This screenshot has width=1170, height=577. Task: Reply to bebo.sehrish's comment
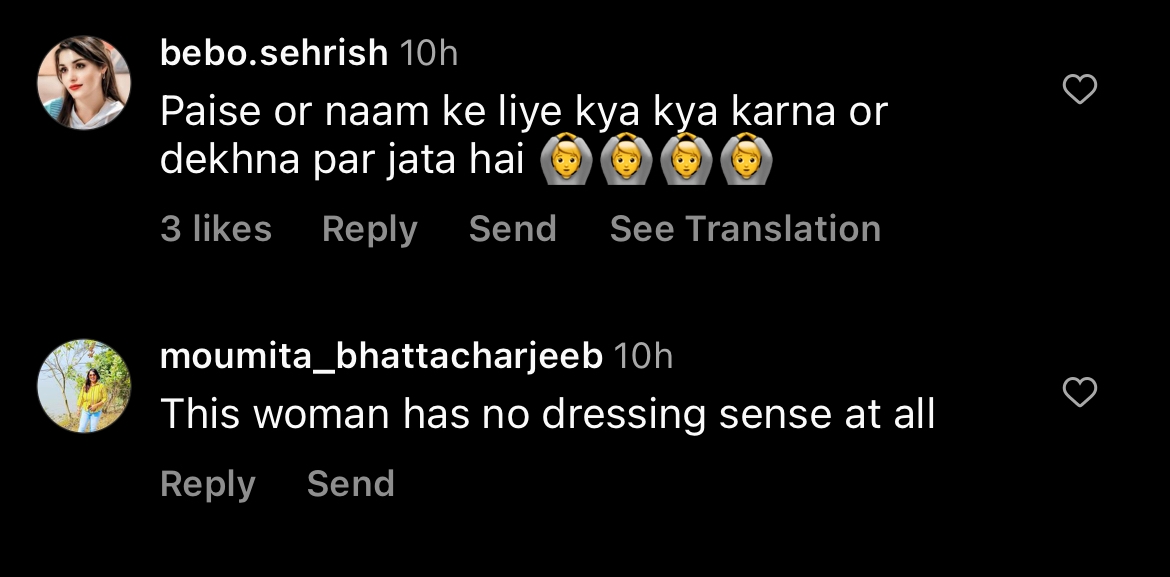(369, 229)
